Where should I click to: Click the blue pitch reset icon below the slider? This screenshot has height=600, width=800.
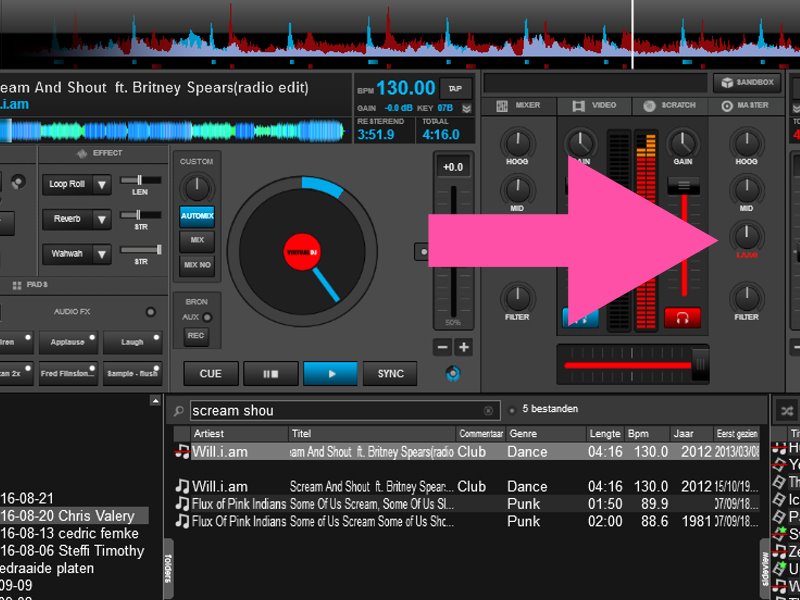(453, 374)
